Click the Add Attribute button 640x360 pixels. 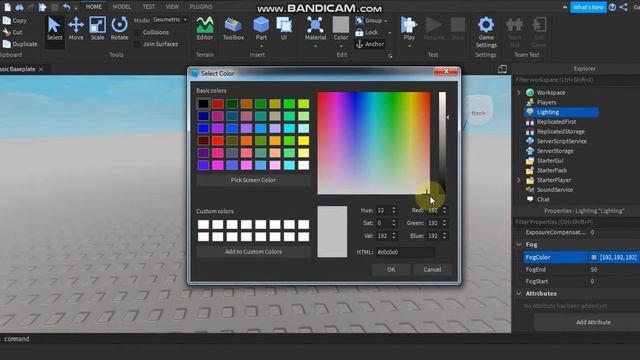click(x=593, y=322)
